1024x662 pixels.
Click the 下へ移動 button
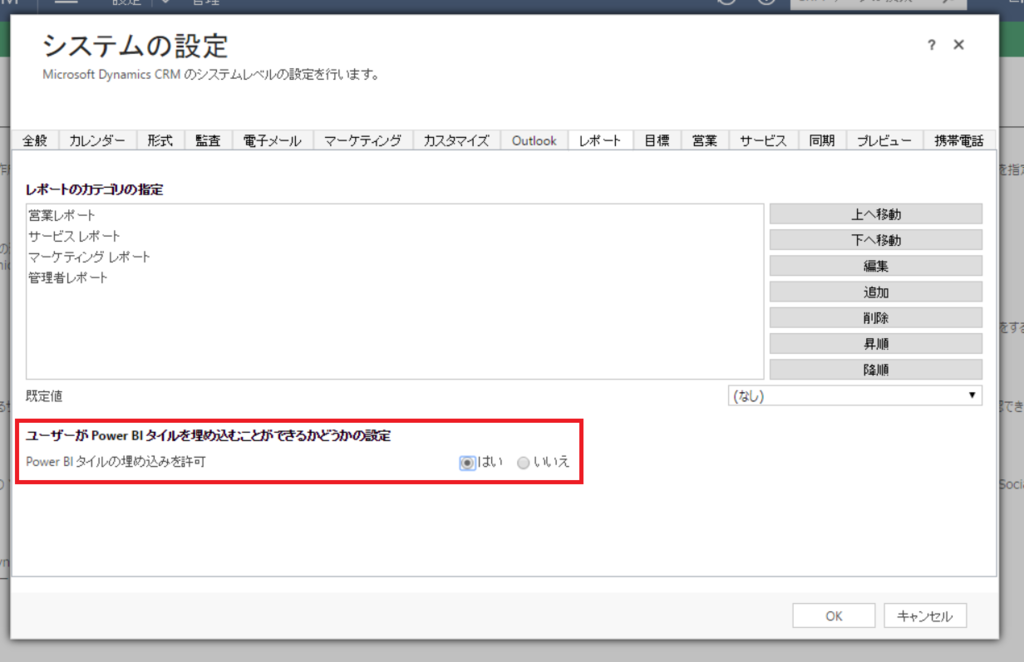pos(876,240)
